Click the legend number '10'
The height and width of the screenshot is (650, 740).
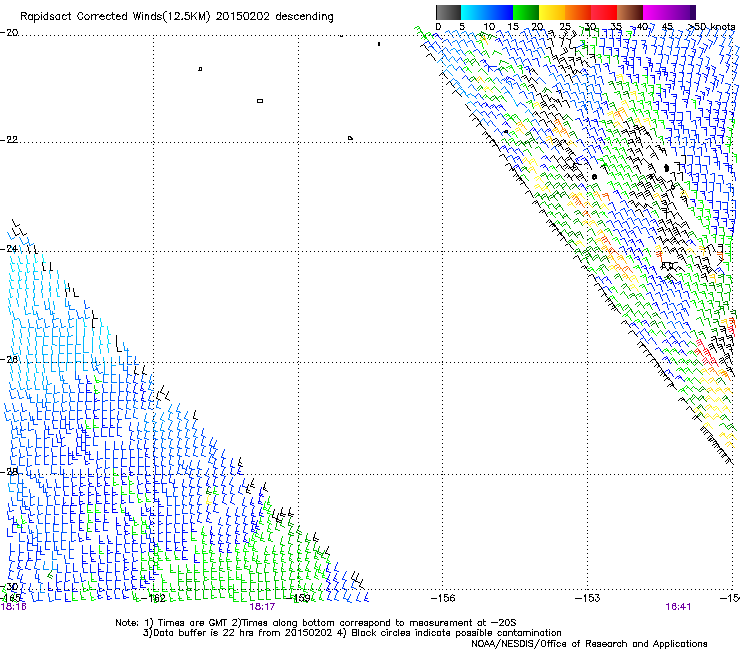coord(489,27)
